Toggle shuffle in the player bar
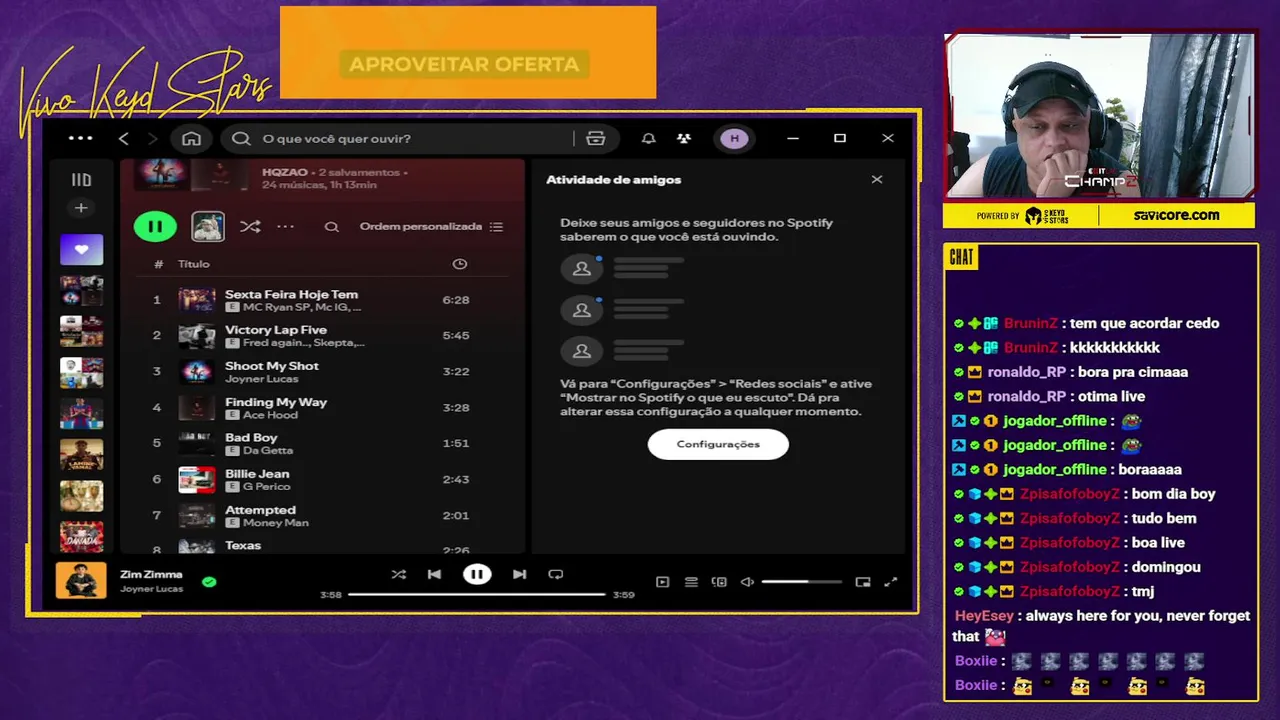 399,574
